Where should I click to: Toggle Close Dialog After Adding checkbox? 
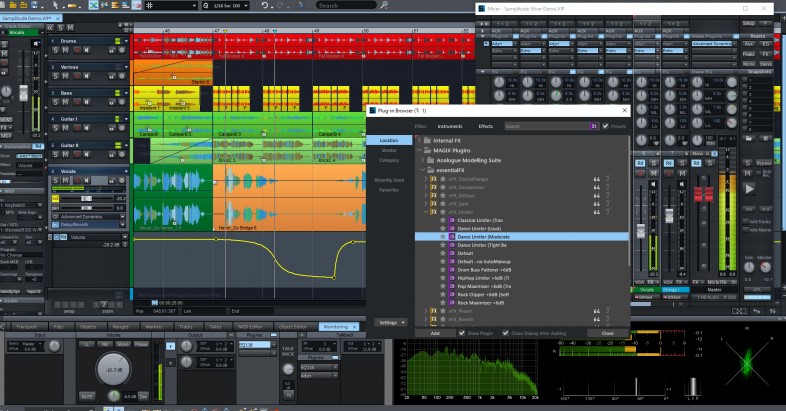[x=505, y=333]
